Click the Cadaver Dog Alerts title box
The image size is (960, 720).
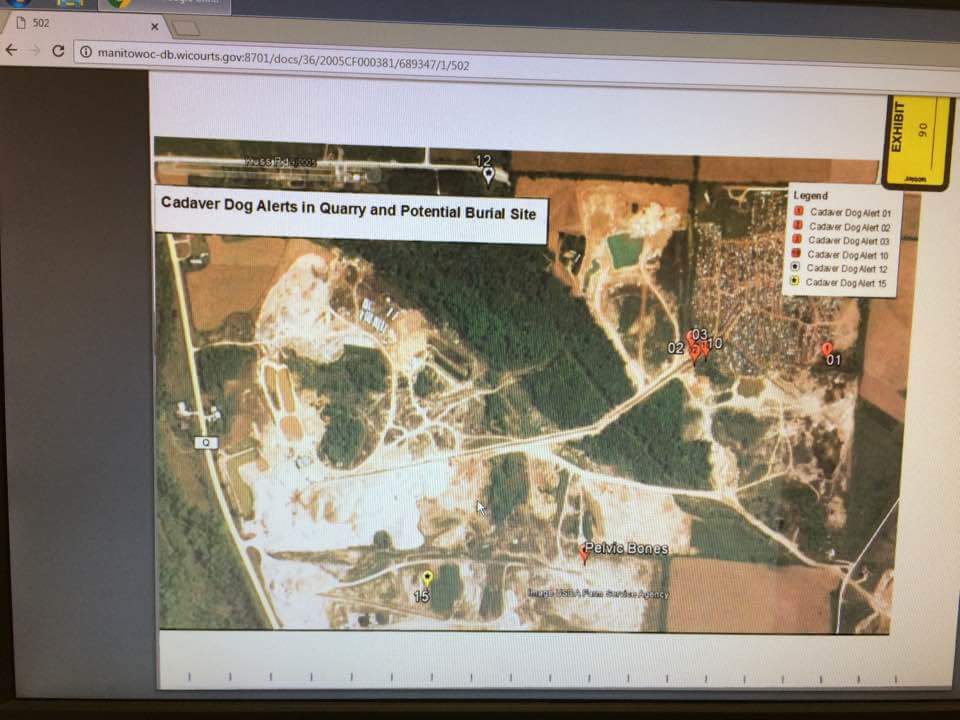(349, 212)
